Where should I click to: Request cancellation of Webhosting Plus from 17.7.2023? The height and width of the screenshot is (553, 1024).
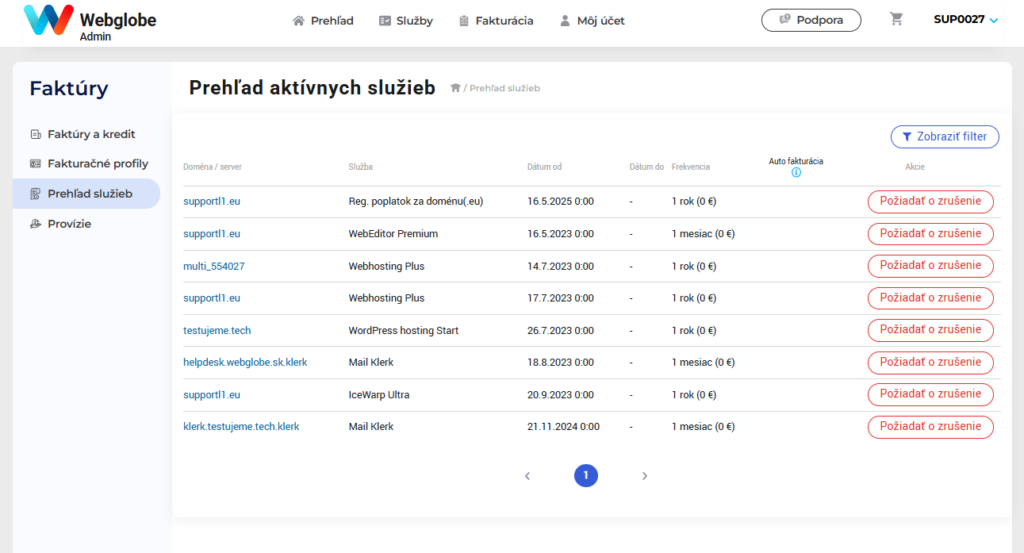click(x=931, y=298)
